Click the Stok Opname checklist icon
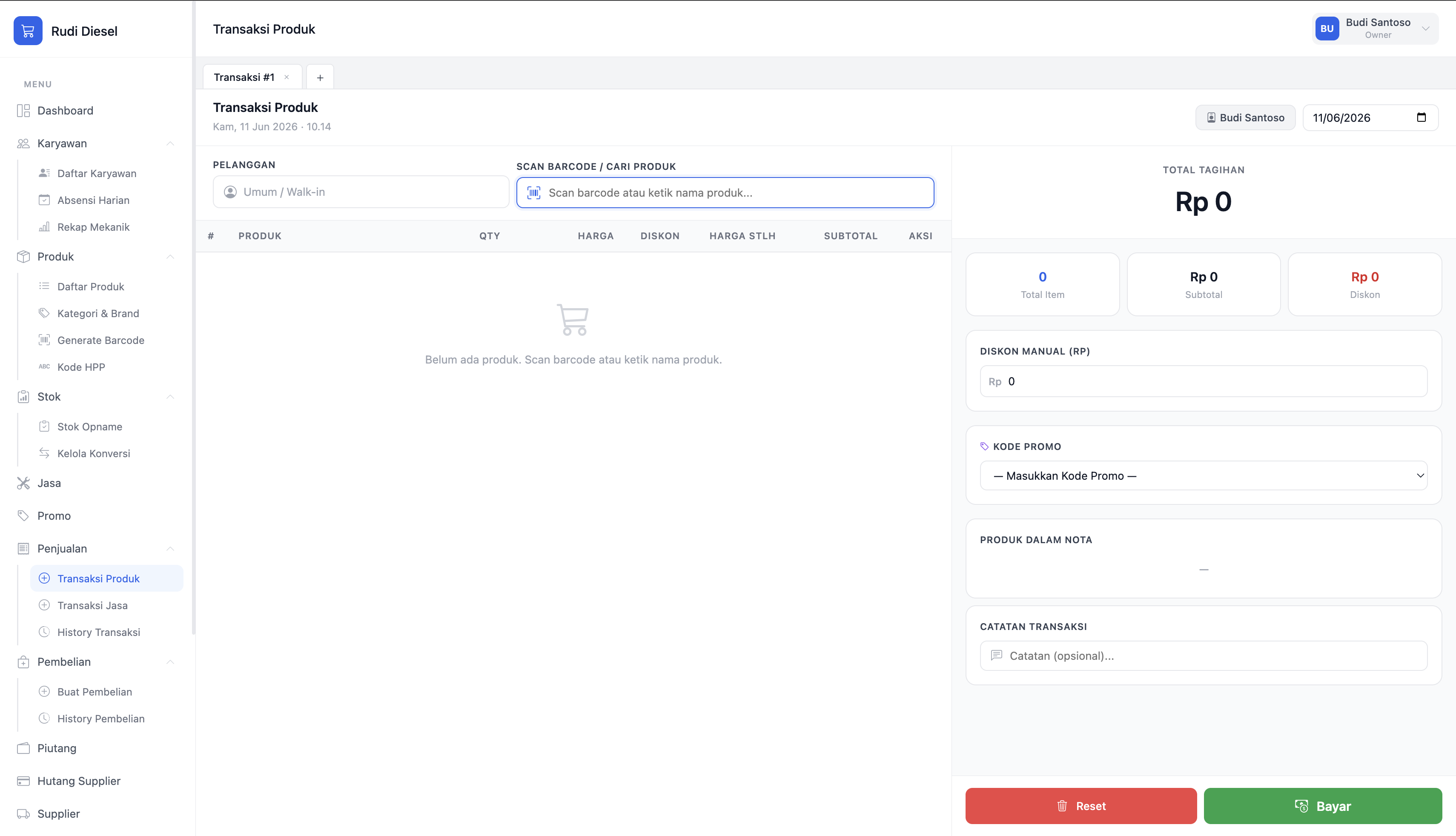 point(44,426)
